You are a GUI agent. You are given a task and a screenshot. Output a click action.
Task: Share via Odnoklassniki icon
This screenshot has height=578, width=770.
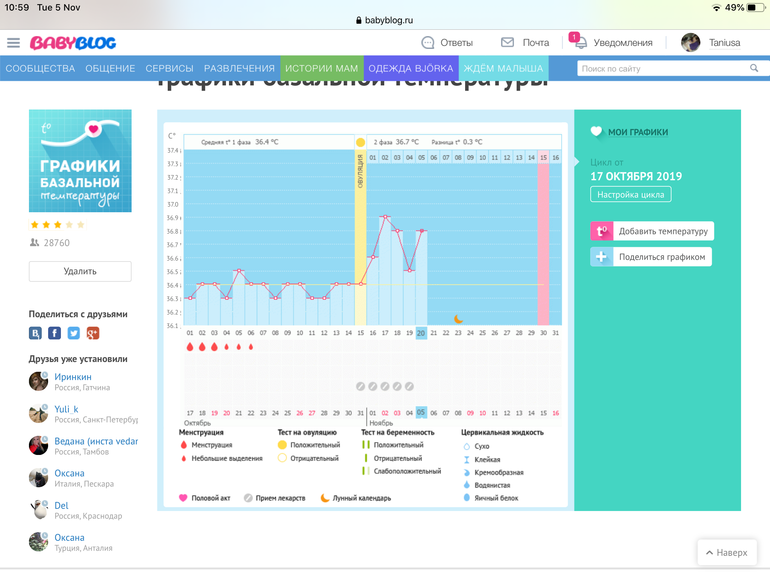pos(91,333)
